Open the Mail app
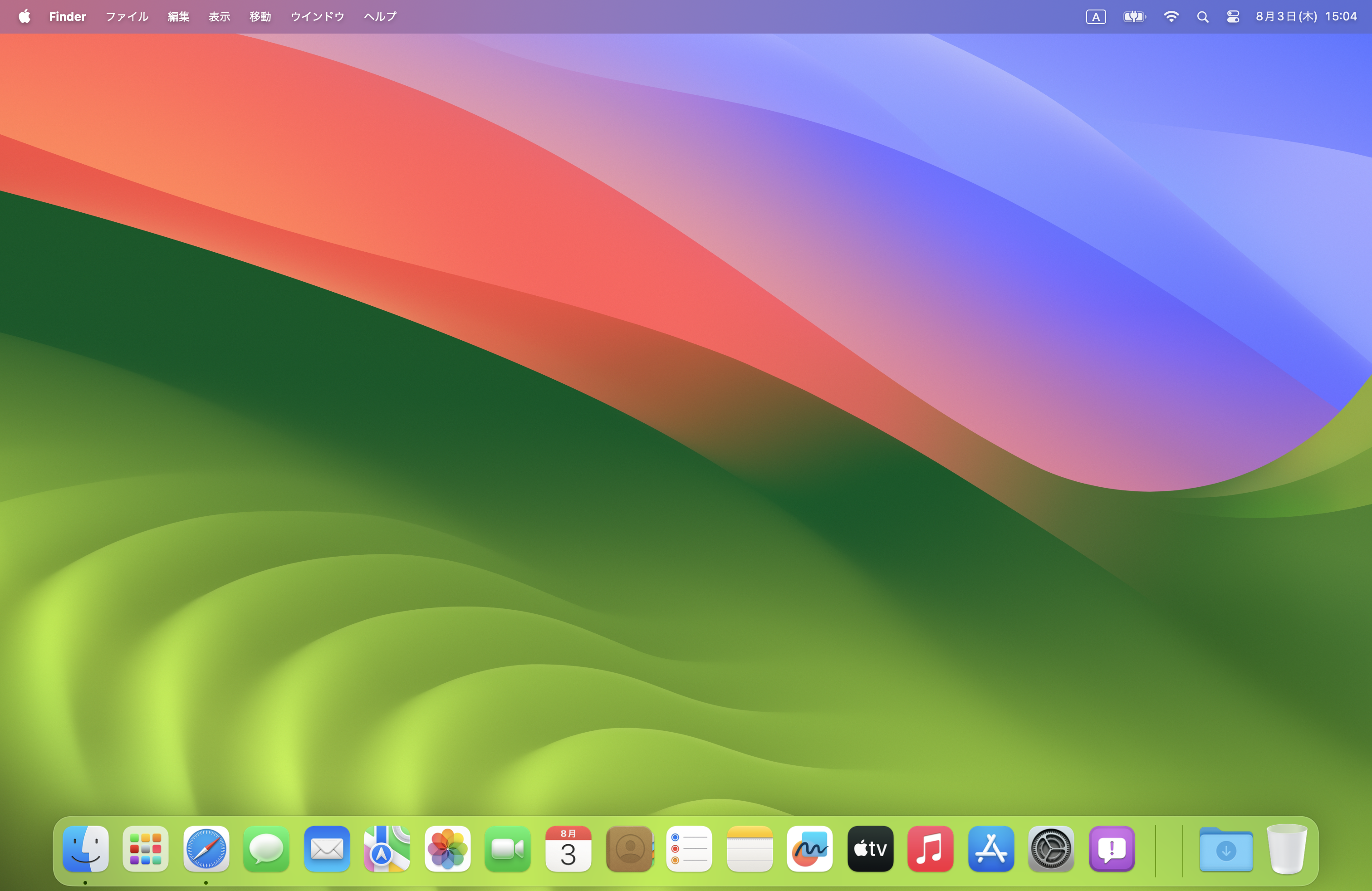This screenshot has height=891, width=1372. (x=326, y=849)
